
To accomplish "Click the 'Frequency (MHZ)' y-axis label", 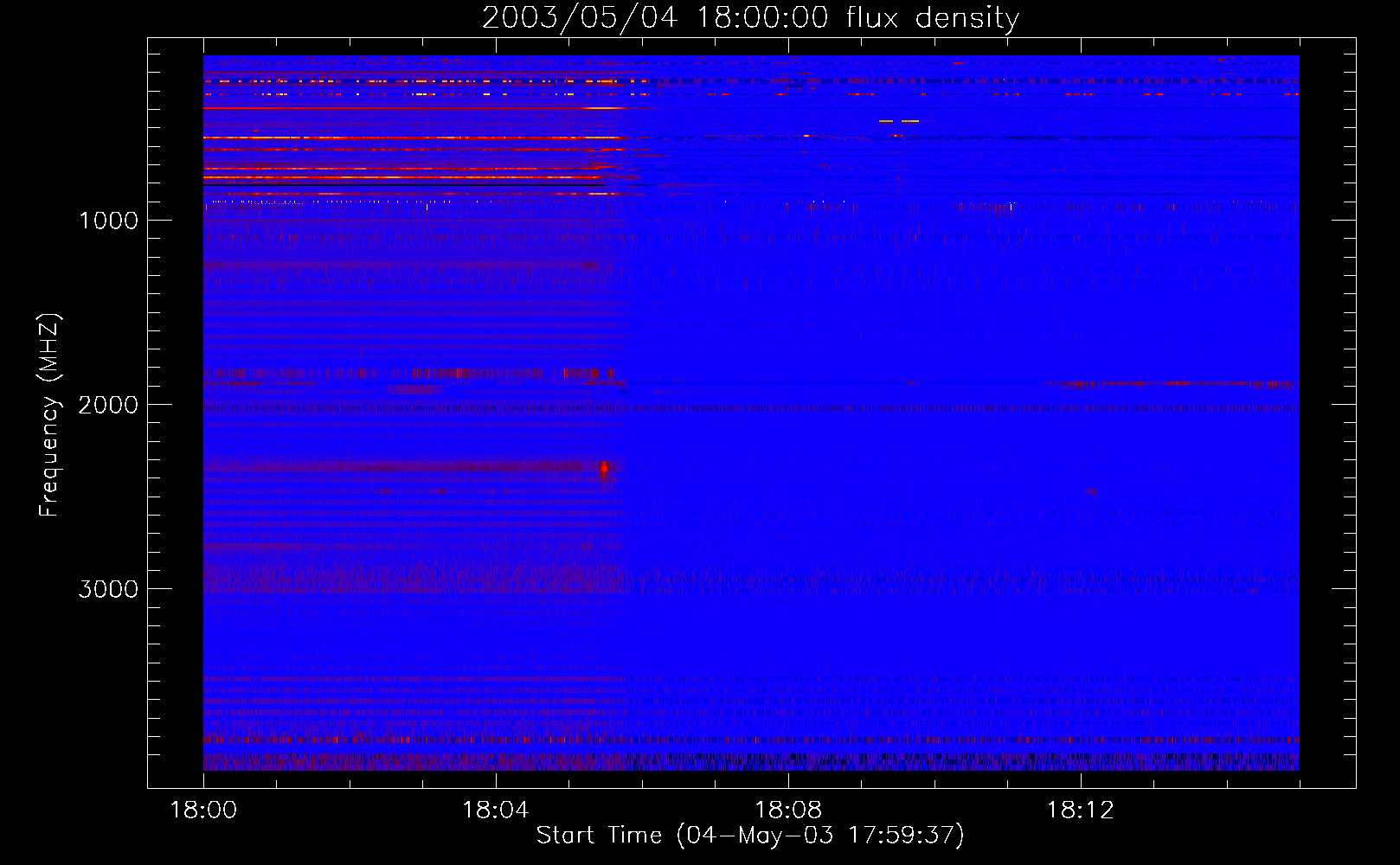I will [49, 415].
